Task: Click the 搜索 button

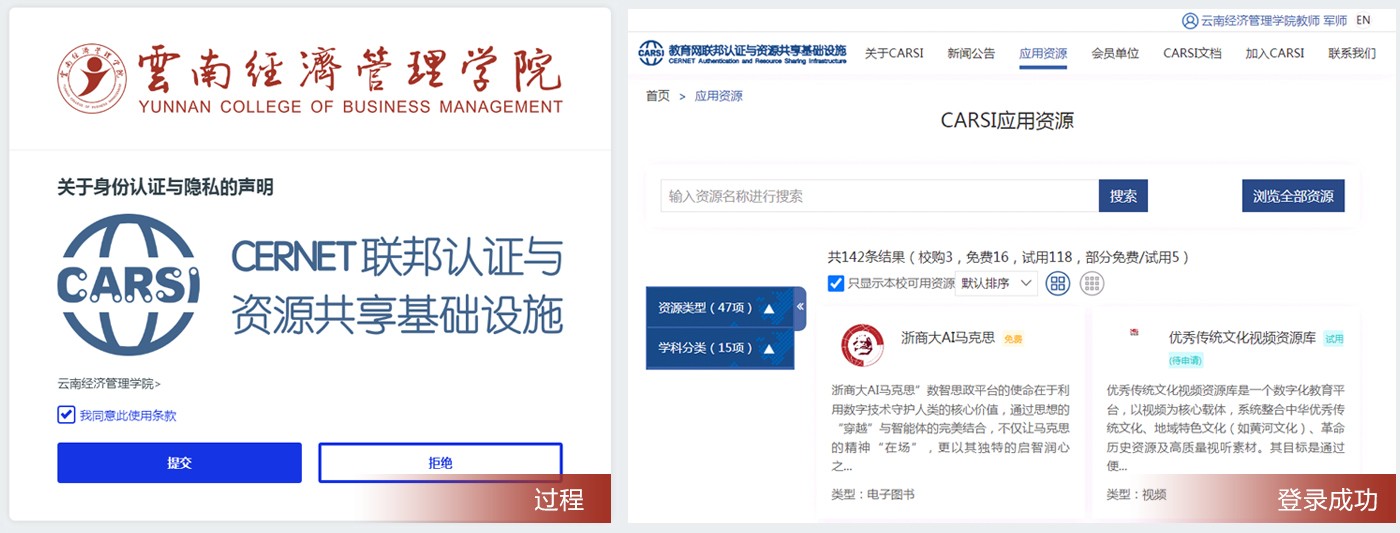Action: click(x=1123, y=196)
